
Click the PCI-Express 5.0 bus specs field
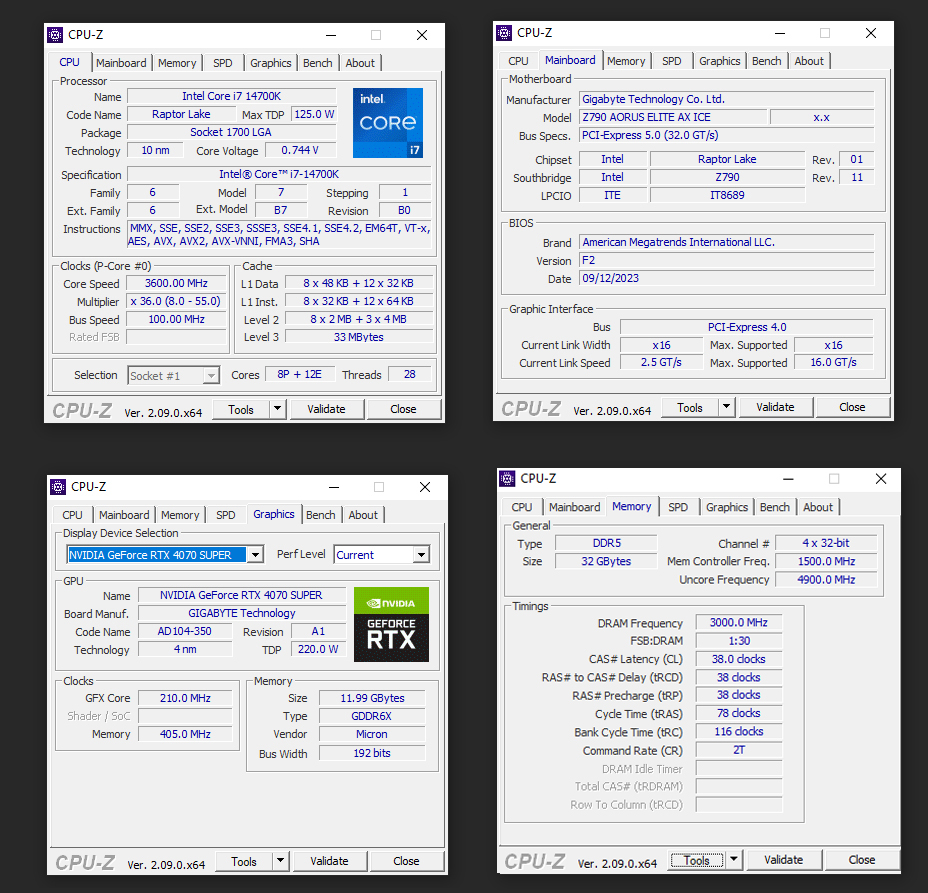pyautogui.click(x=726, y=135)
